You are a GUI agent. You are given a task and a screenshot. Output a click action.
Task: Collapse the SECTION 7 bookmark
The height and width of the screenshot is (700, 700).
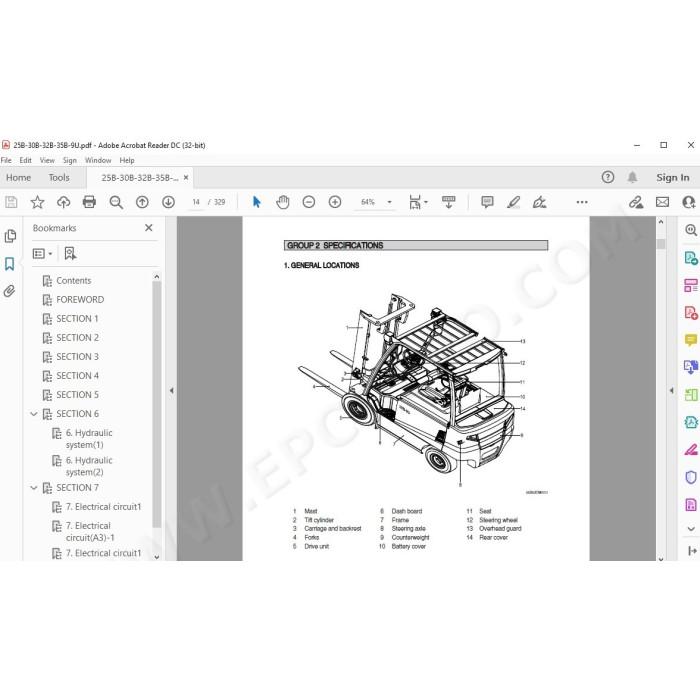point(33,488)
